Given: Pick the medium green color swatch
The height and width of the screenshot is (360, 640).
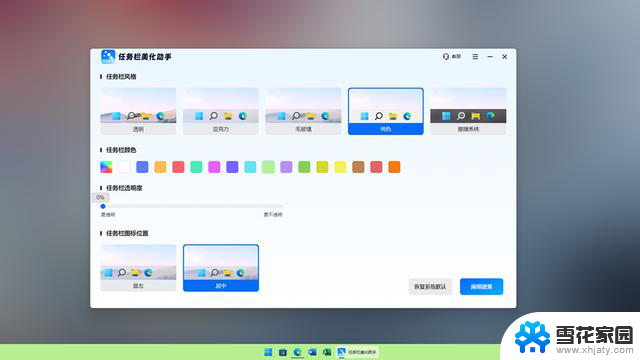Looking at the screenshot, I should tap(304, 167).
